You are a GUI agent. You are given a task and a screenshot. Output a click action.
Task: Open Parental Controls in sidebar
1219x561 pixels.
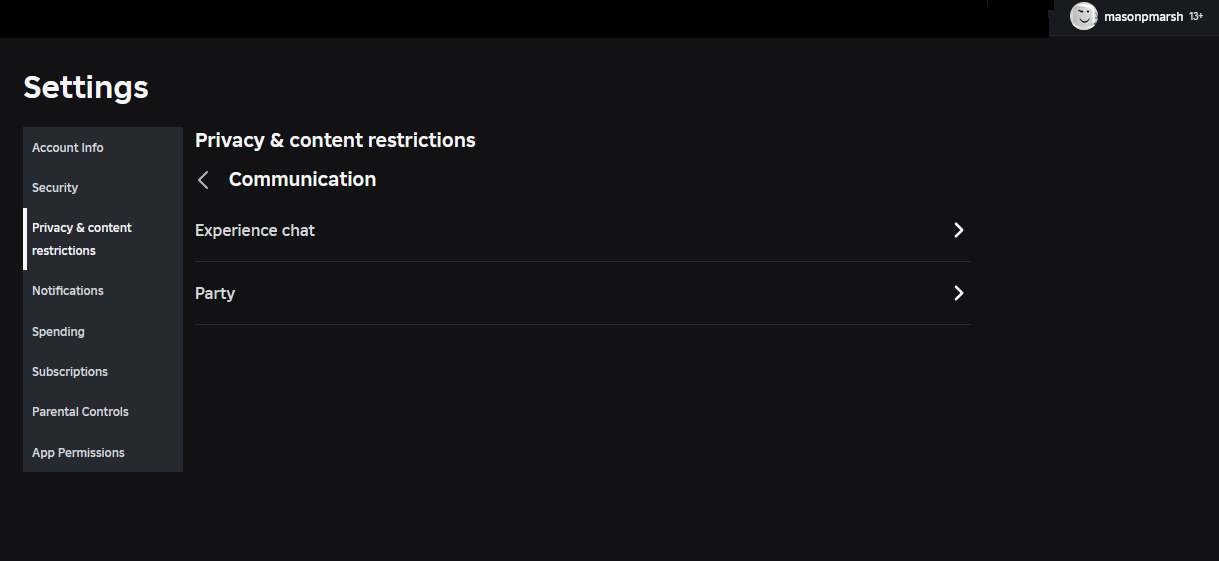pos(103,411)
